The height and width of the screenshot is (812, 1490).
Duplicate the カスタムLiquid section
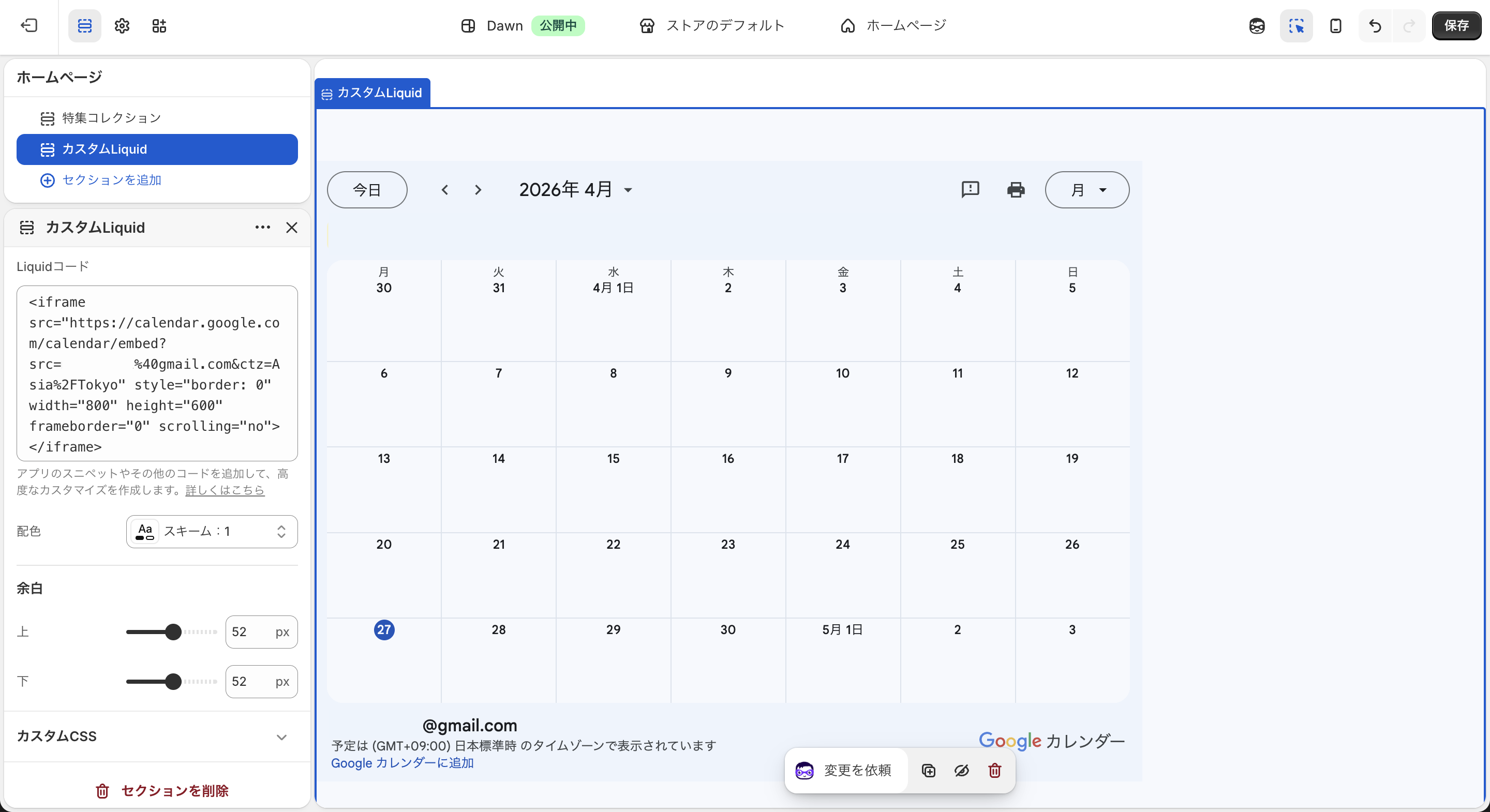coord(928,770)
